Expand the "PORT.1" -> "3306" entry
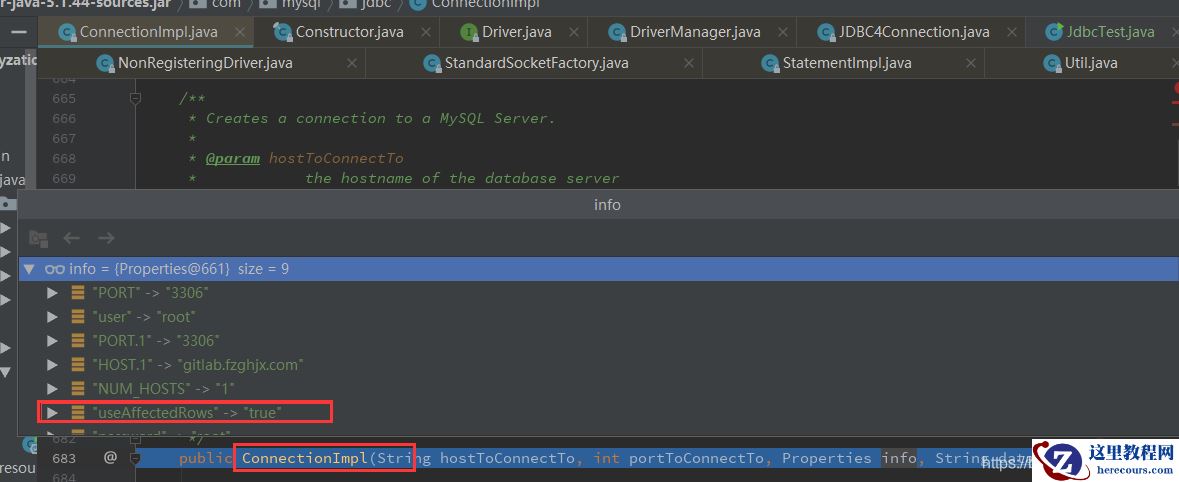Viewport: 1179px width, 482px height. [x=53, y=341]
